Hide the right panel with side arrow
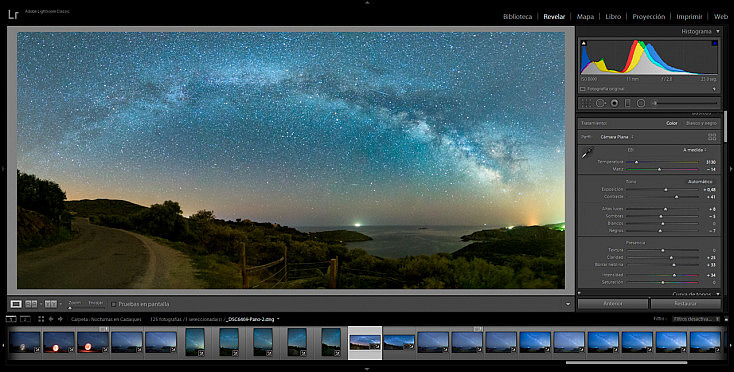The width and height of the screenshot is (734, 372). [731, 168]
